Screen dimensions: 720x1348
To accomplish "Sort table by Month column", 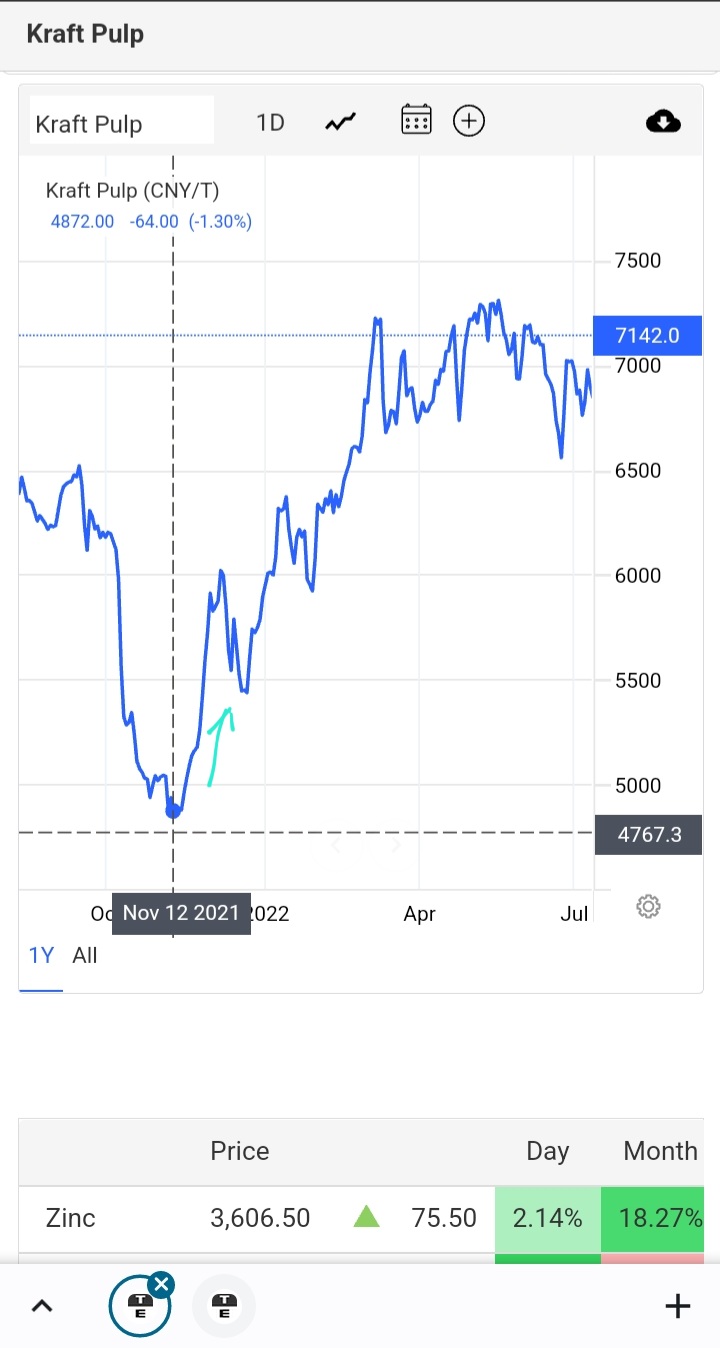I will click(660, 1151).
